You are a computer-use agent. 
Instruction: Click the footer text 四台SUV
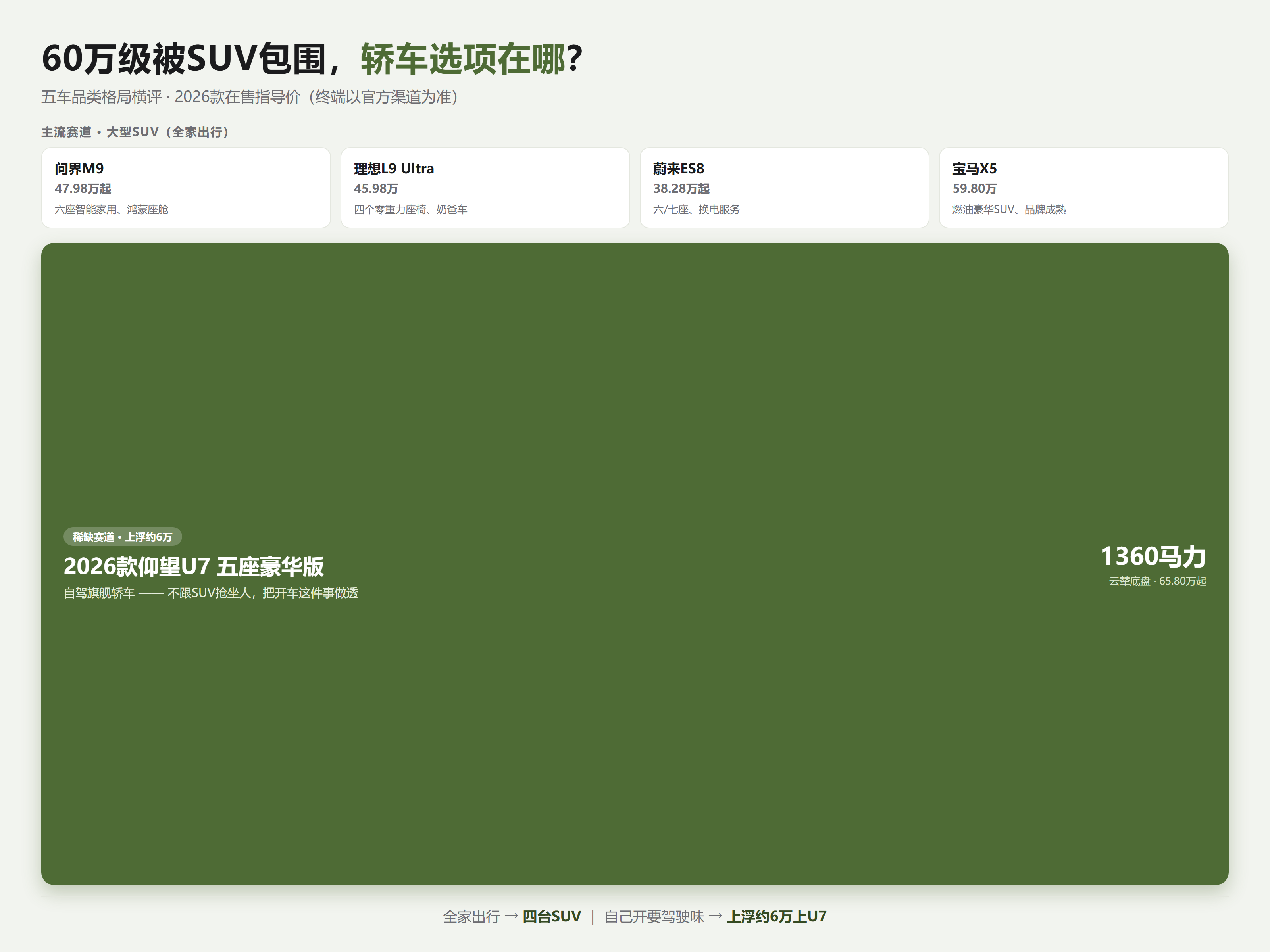[552, 916]
